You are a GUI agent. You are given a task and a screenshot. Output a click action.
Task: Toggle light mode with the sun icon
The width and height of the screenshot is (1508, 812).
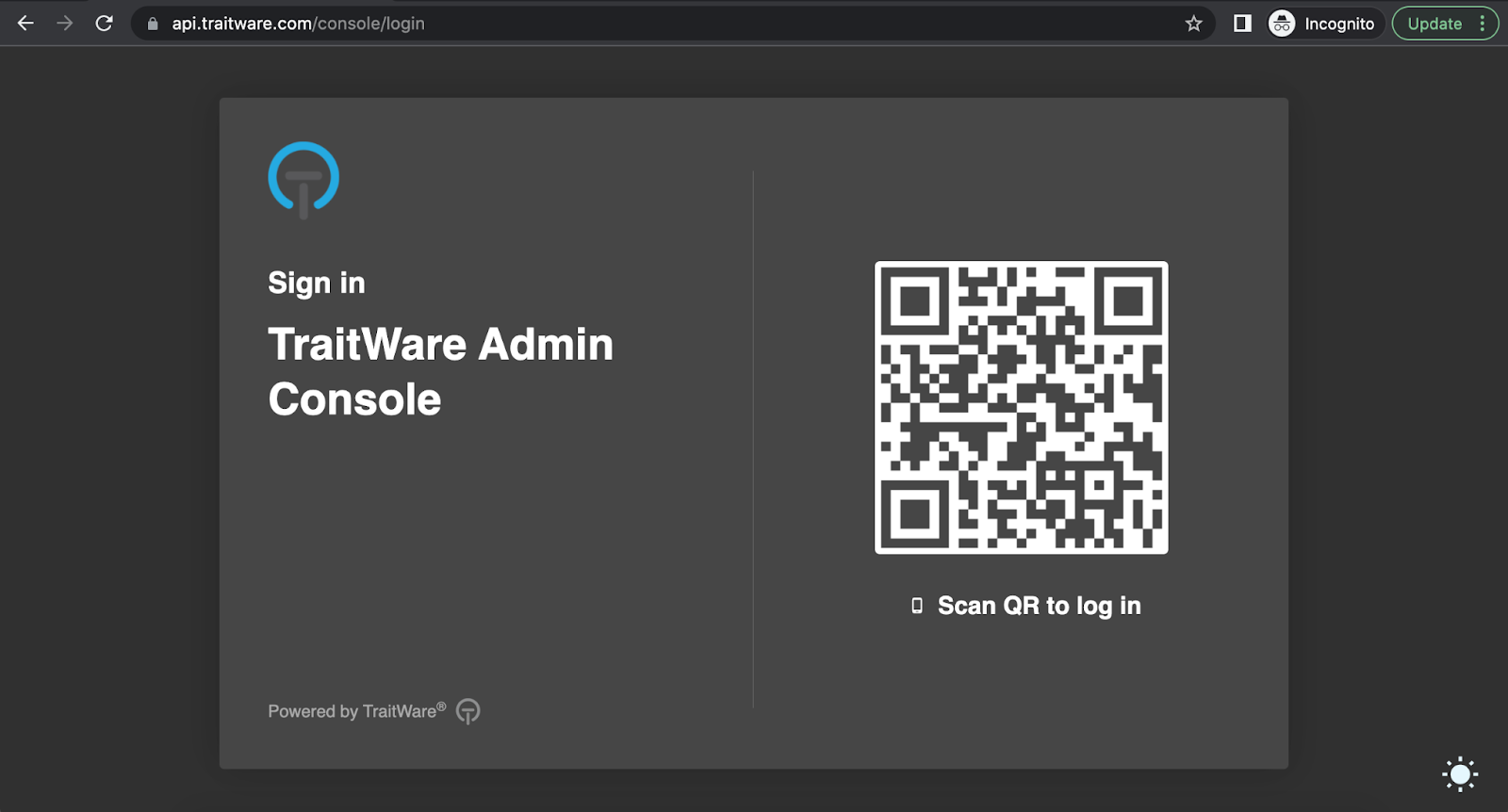[x=1460, y=774]
